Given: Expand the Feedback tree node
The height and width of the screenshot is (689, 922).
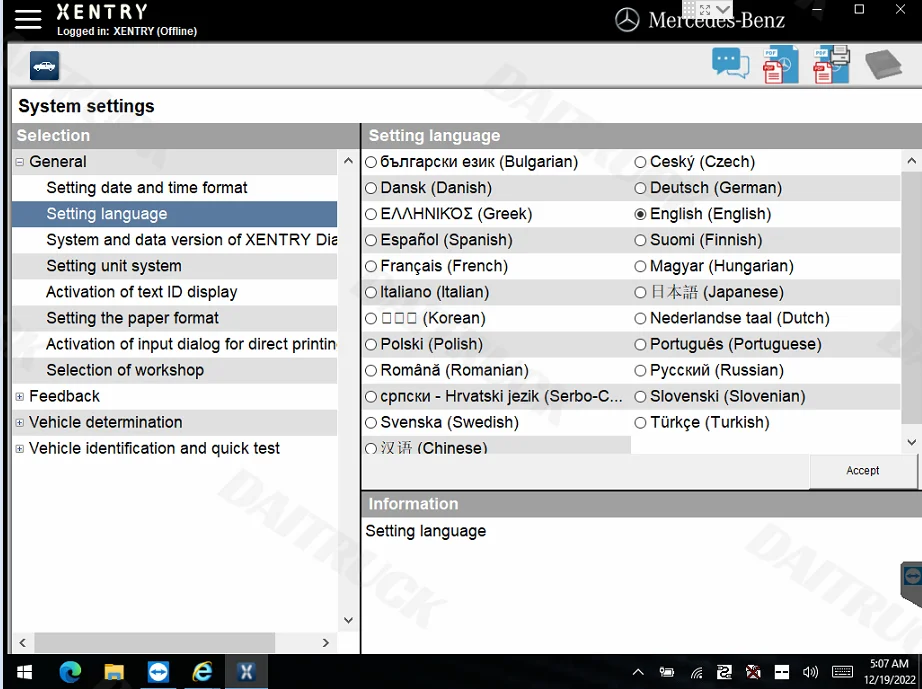Looking at the screenshot, I should pos(19,397).
